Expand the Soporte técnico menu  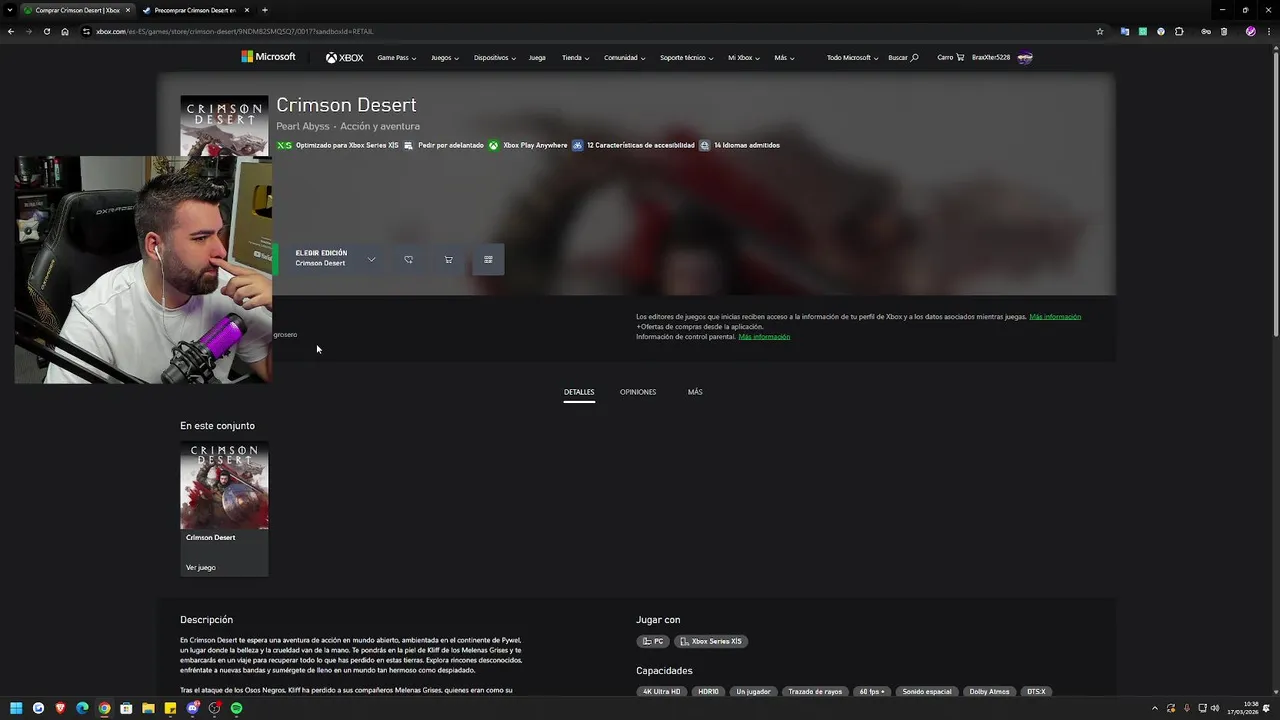coord(686,58)
